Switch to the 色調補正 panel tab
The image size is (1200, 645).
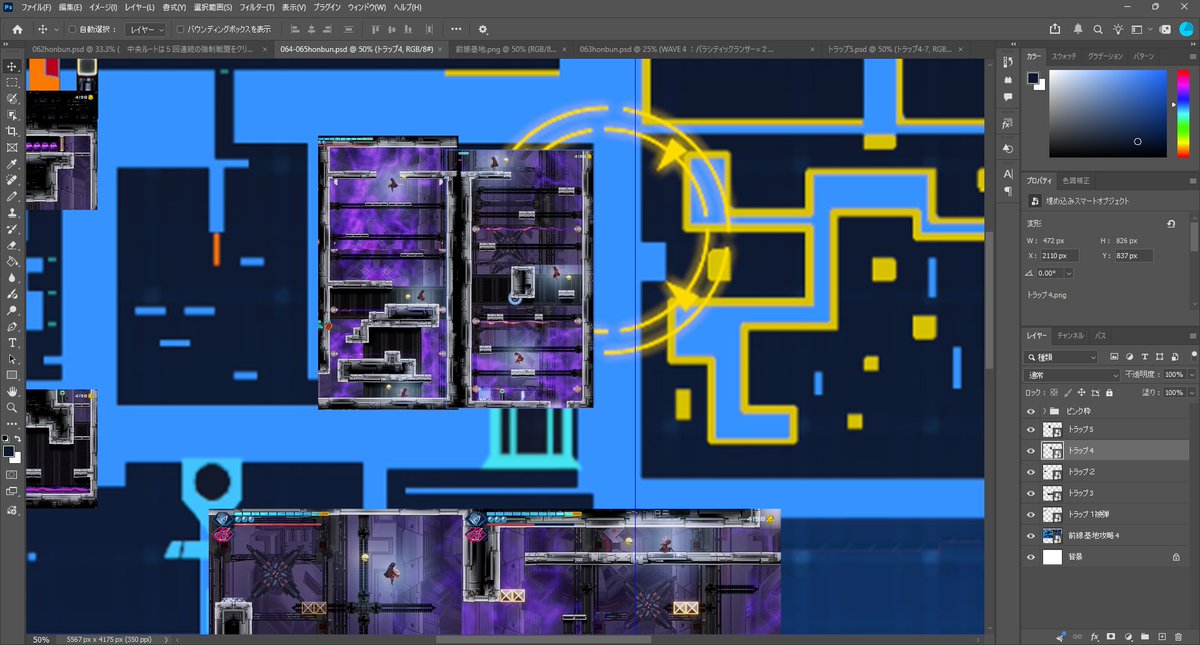click(1076, 180)
